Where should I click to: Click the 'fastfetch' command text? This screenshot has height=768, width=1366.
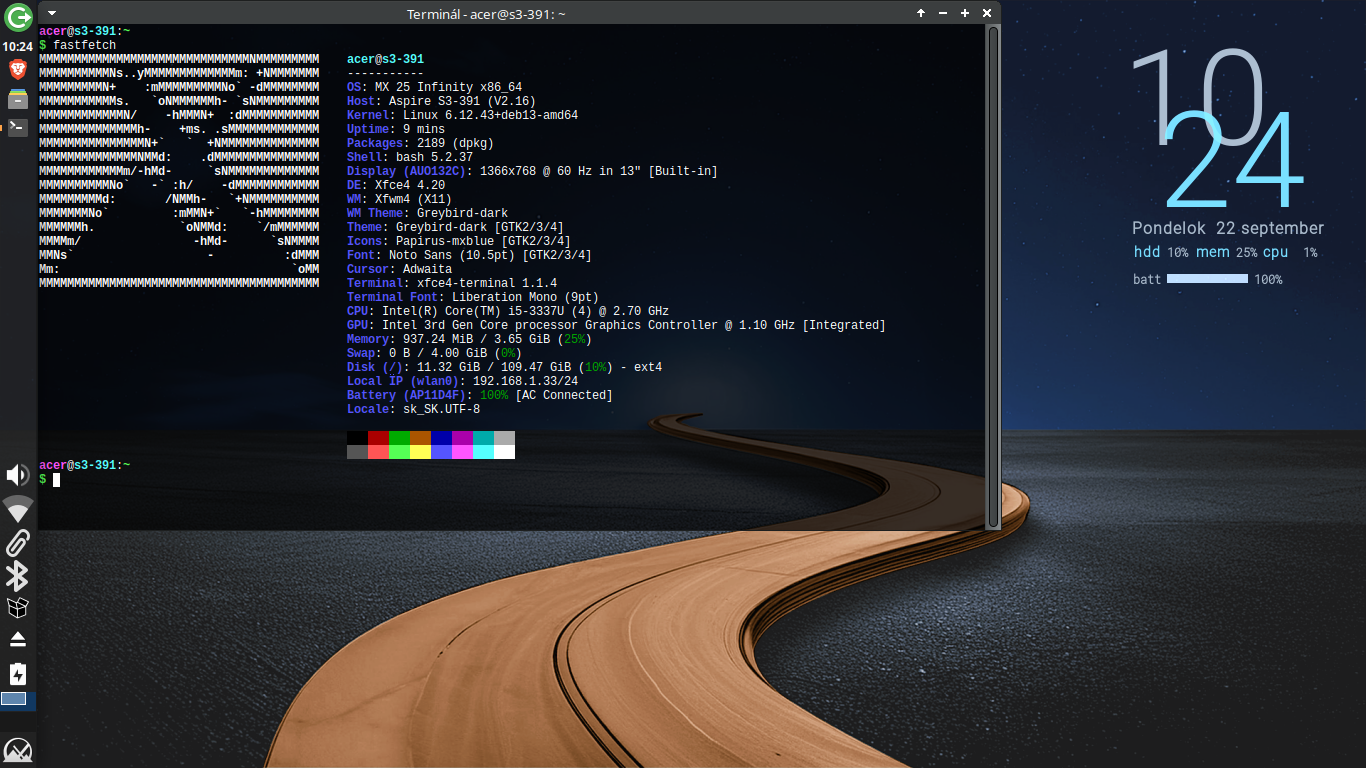tap(84, 45)
